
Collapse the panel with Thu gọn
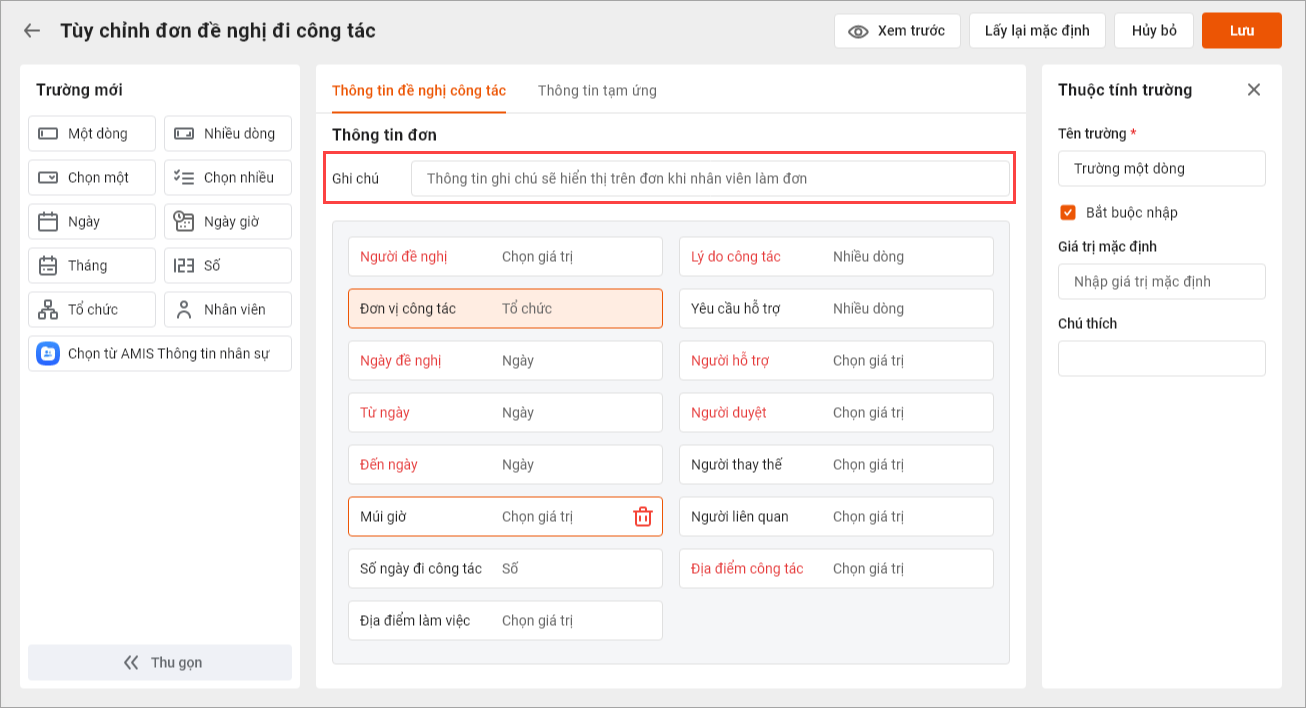pos(160,663)
